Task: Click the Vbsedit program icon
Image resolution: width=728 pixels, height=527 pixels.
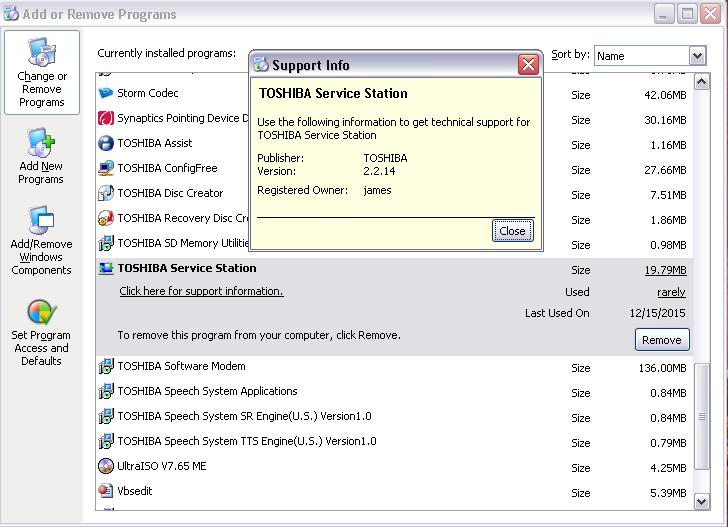Action: point(106,491)
